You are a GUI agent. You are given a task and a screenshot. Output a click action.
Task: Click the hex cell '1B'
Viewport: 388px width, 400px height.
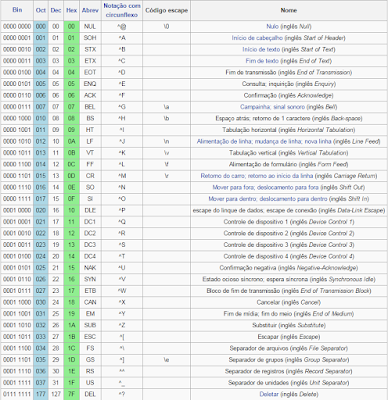[71, 337]
